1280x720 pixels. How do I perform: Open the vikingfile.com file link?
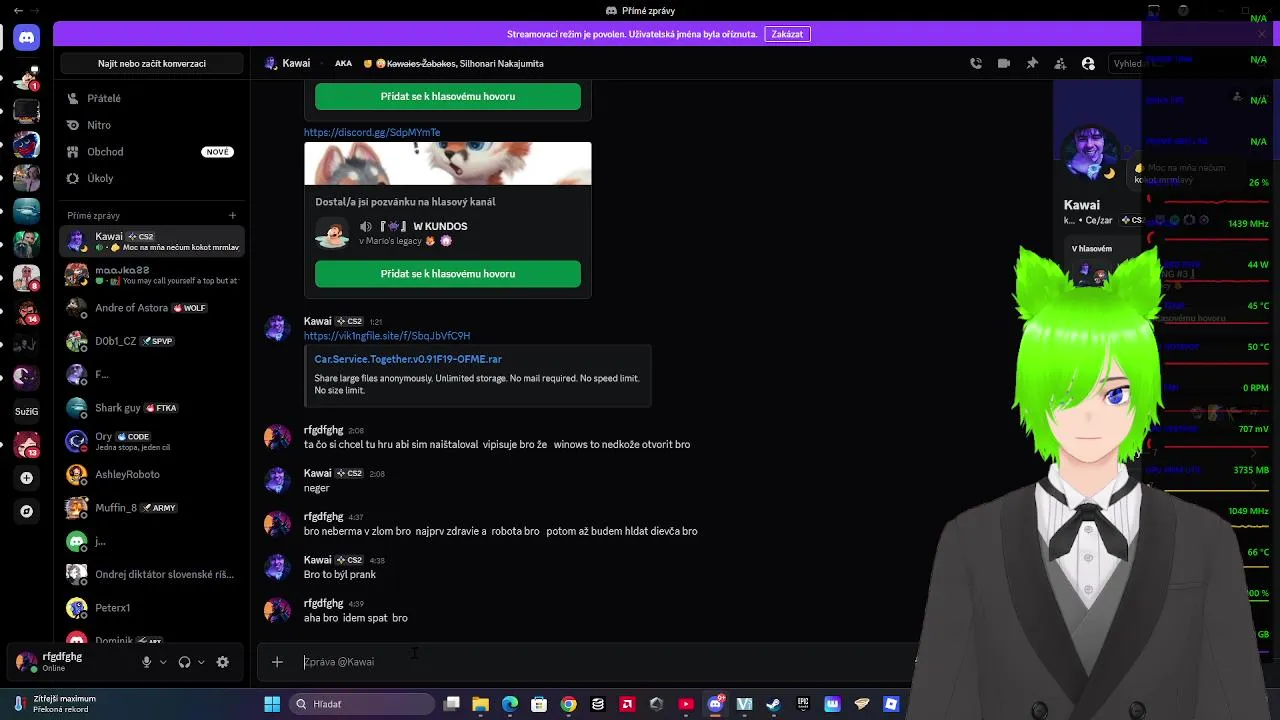point(387,336)
